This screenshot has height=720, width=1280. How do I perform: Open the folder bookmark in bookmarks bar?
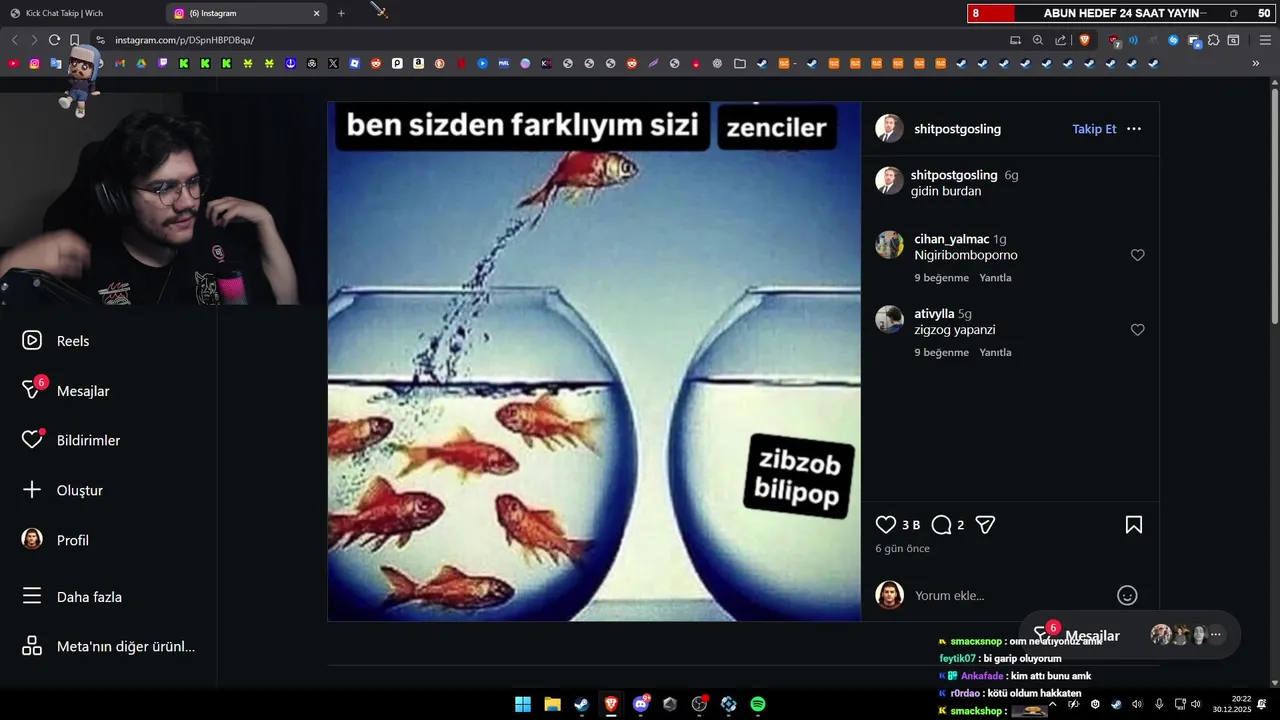[x=739, y=63]
